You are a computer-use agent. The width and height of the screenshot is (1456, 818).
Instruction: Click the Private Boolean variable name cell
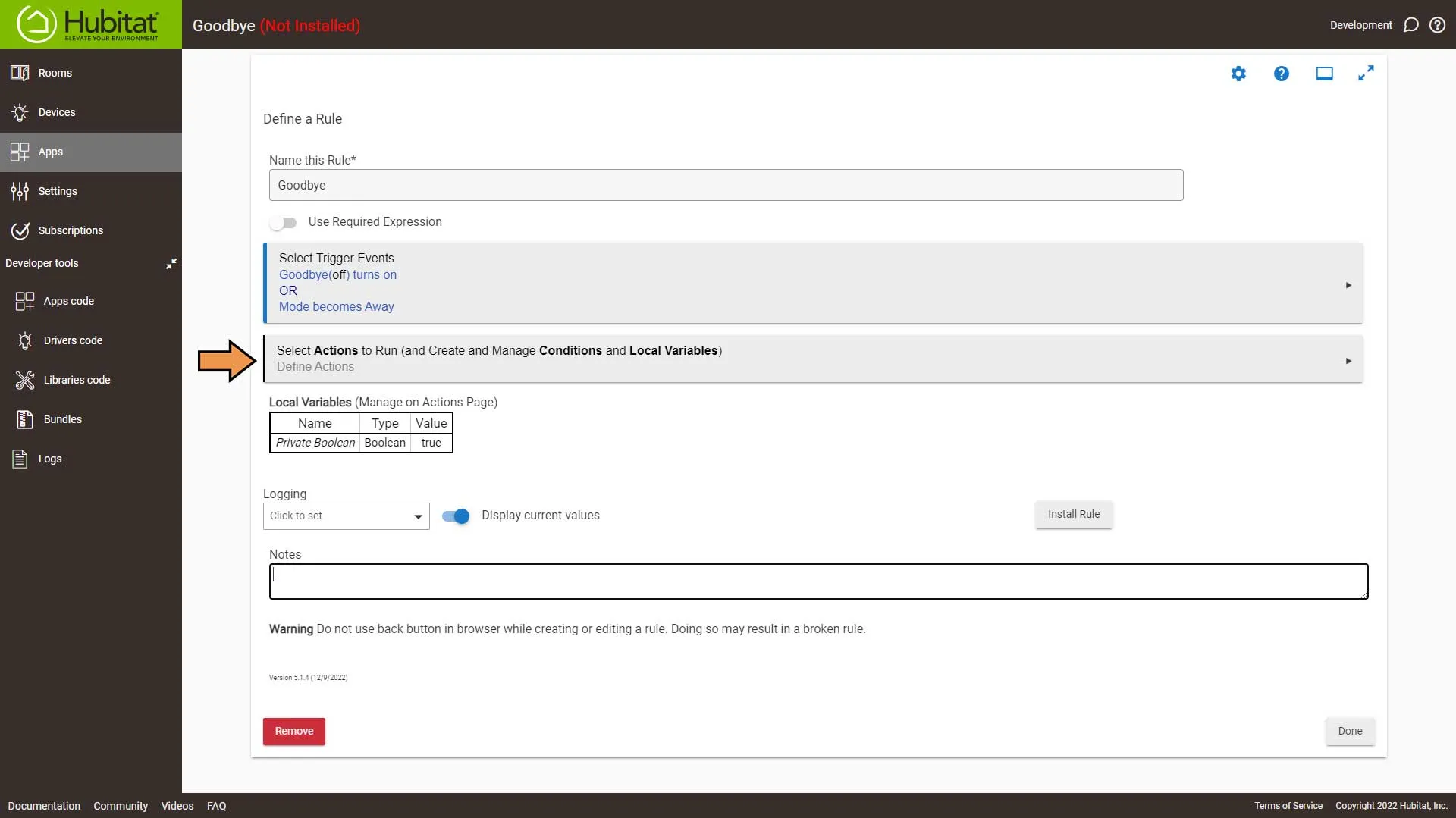click(x=315, y=443)
